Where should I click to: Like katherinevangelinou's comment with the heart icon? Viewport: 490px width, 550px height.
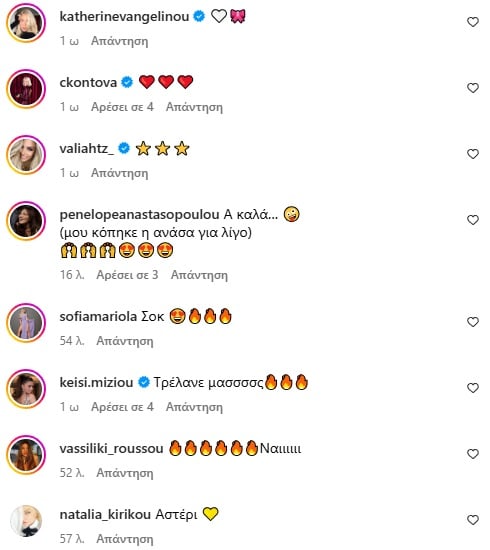[472, 22]
